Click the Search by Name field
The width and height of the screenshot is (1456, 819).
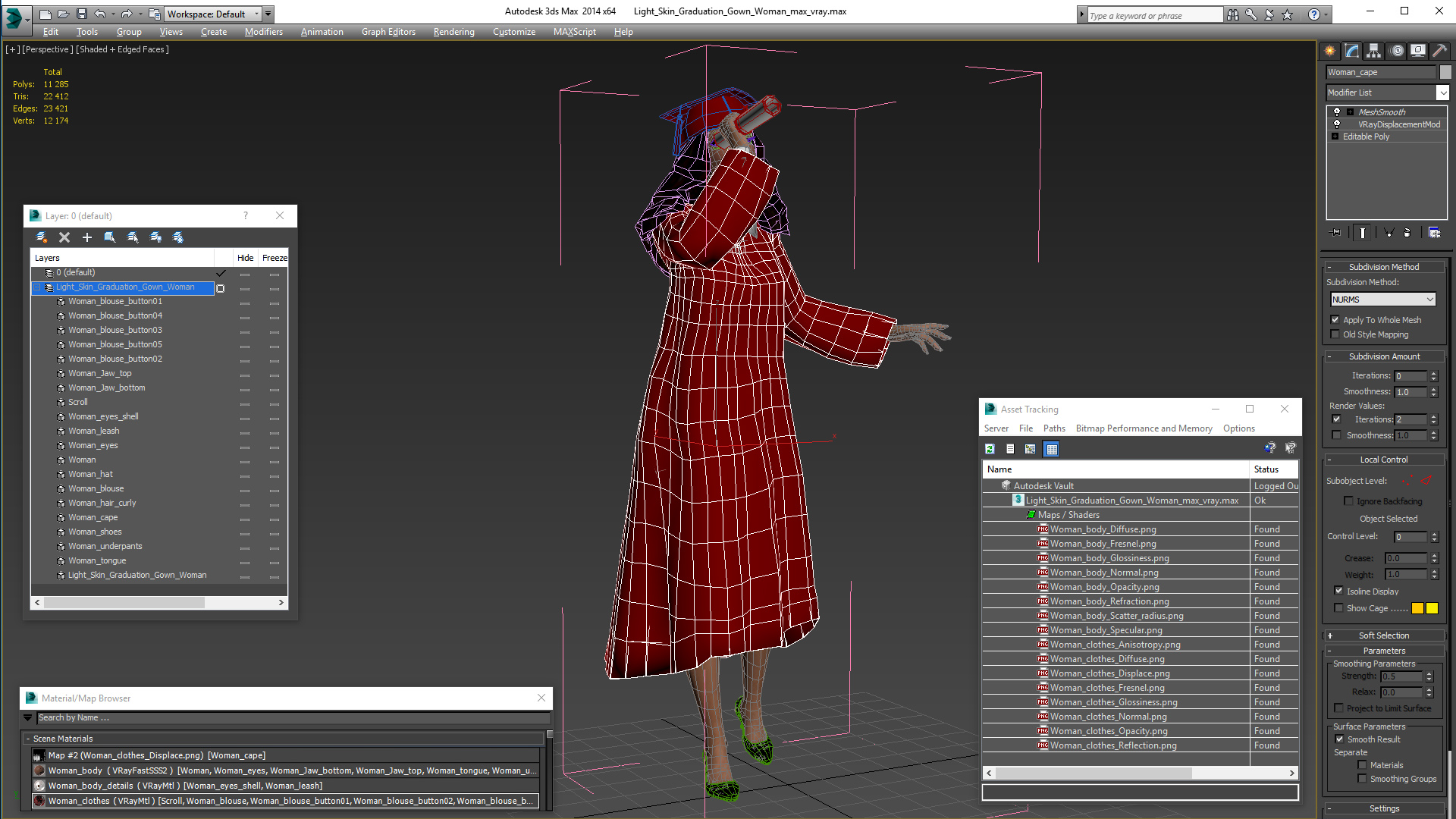(x=292, y=717)
